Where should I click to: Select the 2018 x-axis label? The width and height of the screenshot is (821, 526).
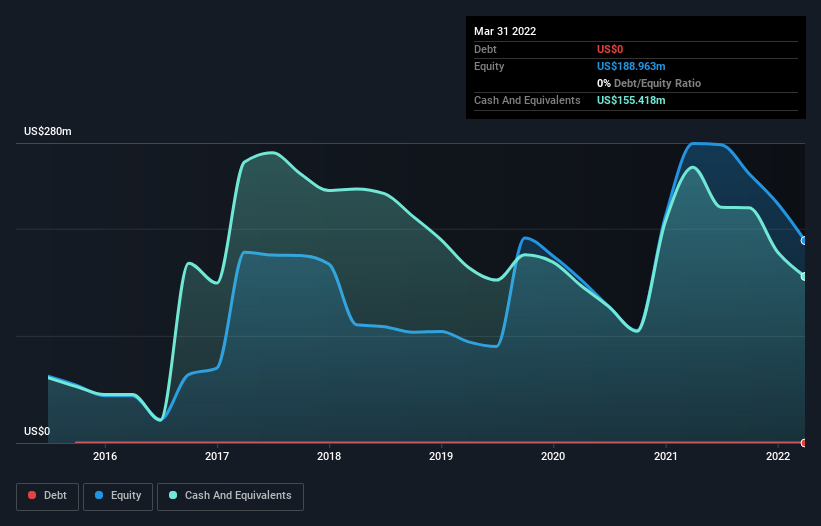pos(329,456)
